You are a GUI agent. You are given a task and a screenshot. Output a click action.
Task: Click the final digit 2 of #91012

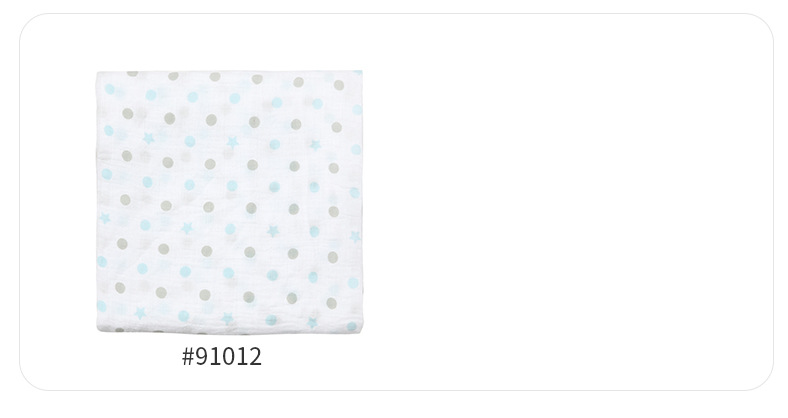[x=255, y=357]
